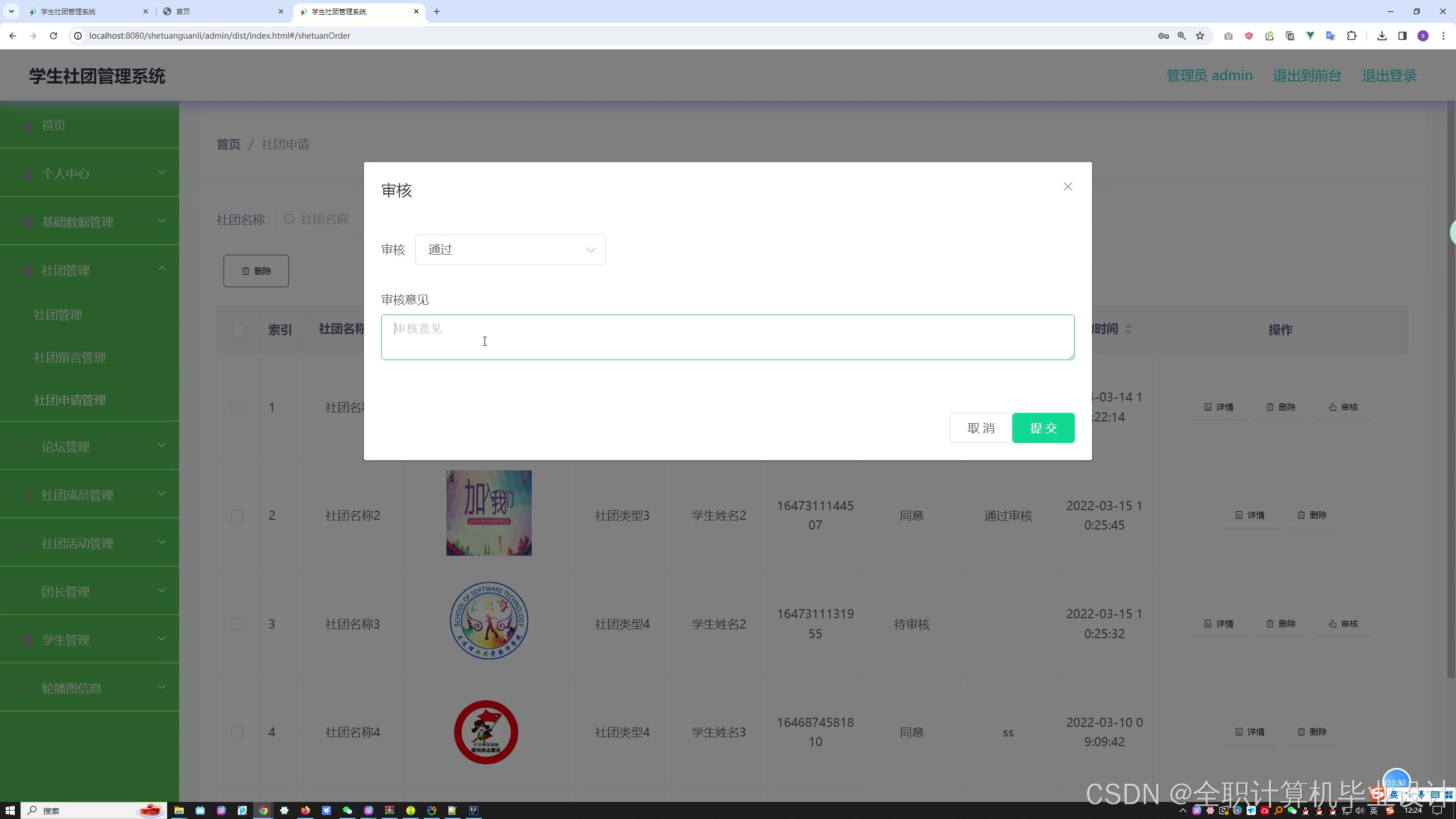Reload the page with the browser refresh icon

[53, 36]
